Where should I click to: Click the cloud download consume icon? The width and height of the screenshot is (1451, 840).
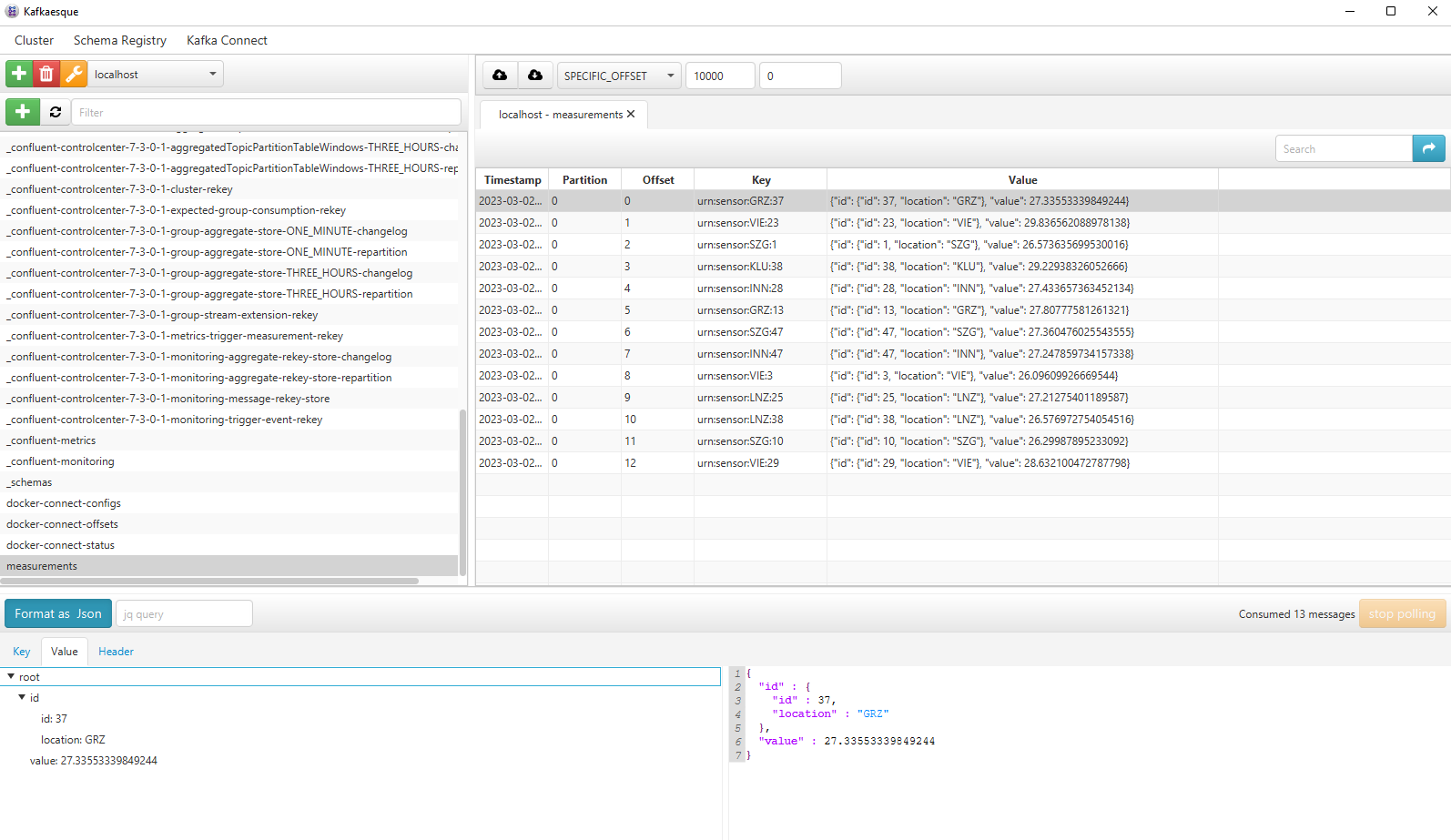click(535, 76)
